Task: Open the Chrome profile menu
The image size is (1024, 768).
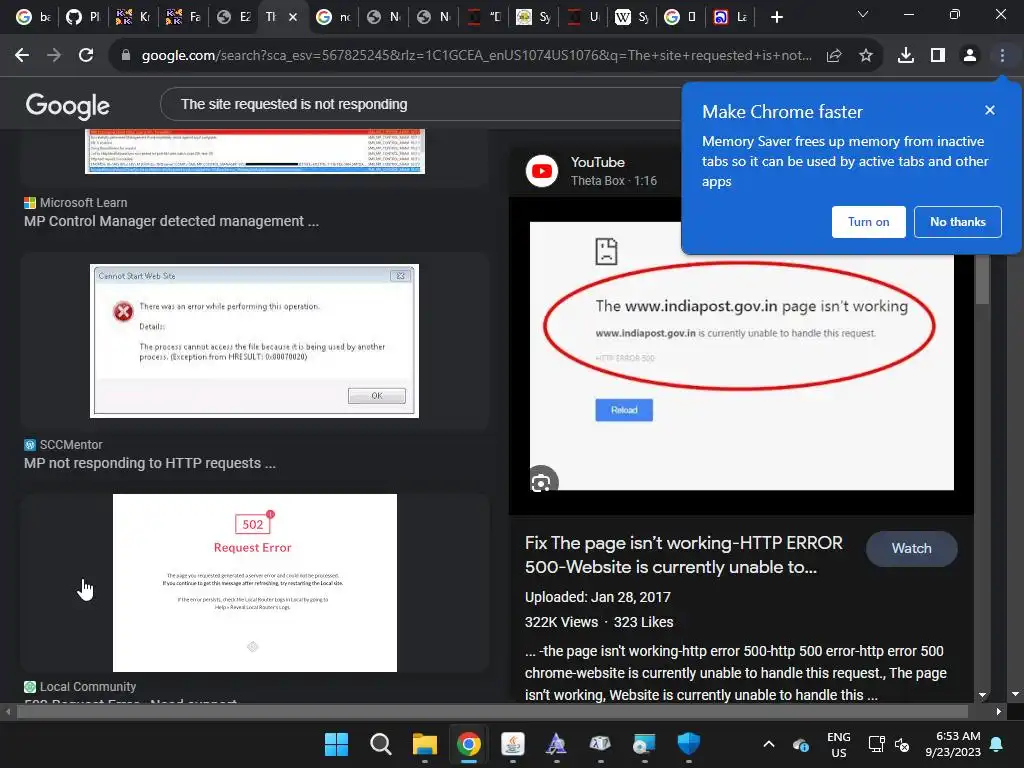Action: pos(970,56)
